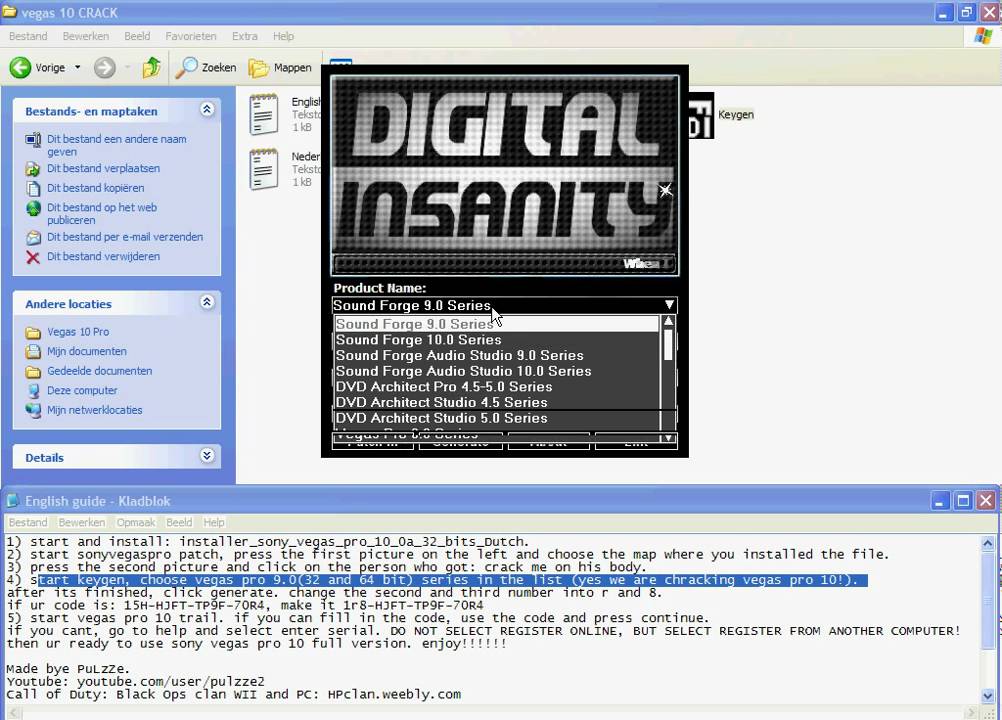The image size is (1002, 720).
Task: Open Bestand menu in Kladblok
Action: pyautogui.click(x=28, y=523)
